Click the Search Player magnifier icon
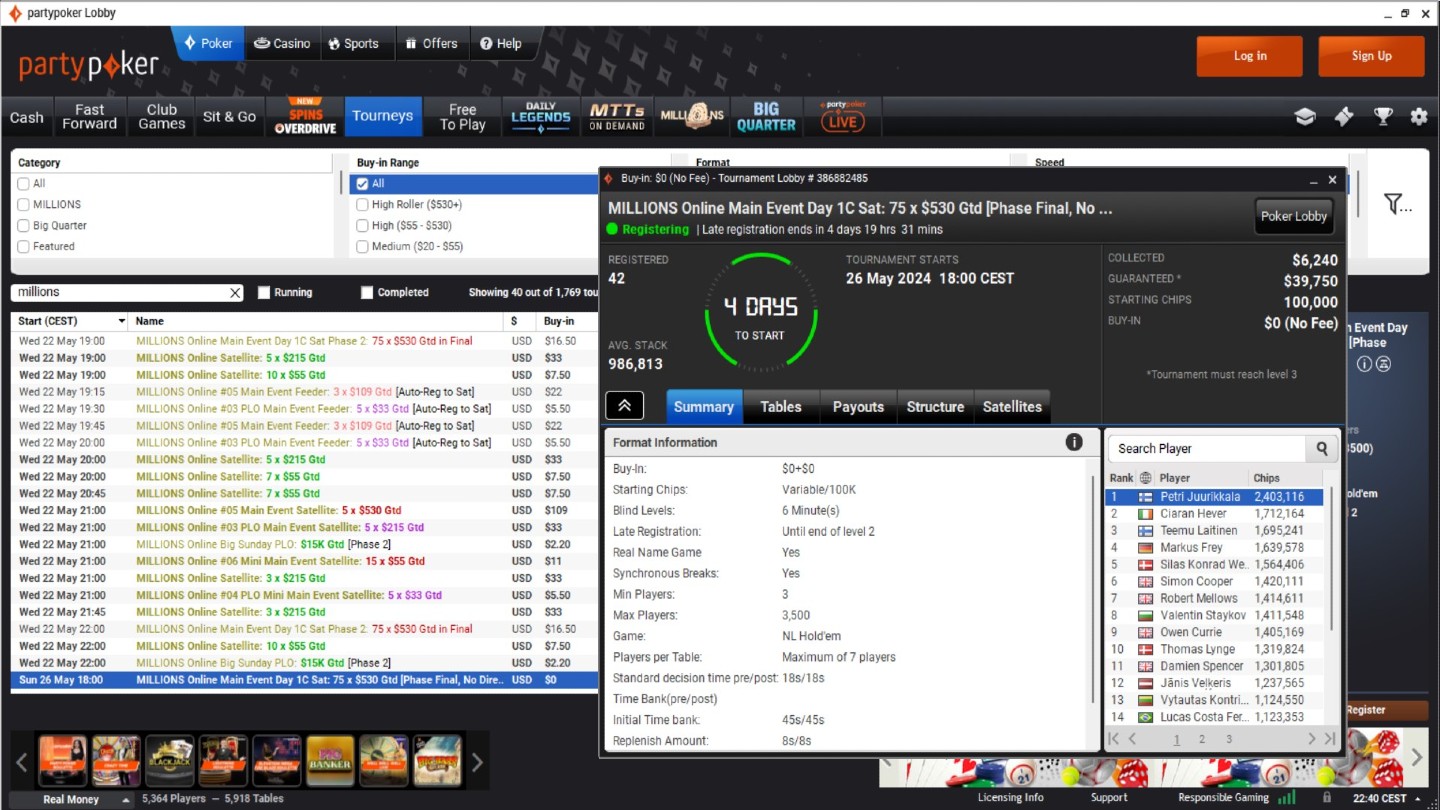 point(1322,449)
